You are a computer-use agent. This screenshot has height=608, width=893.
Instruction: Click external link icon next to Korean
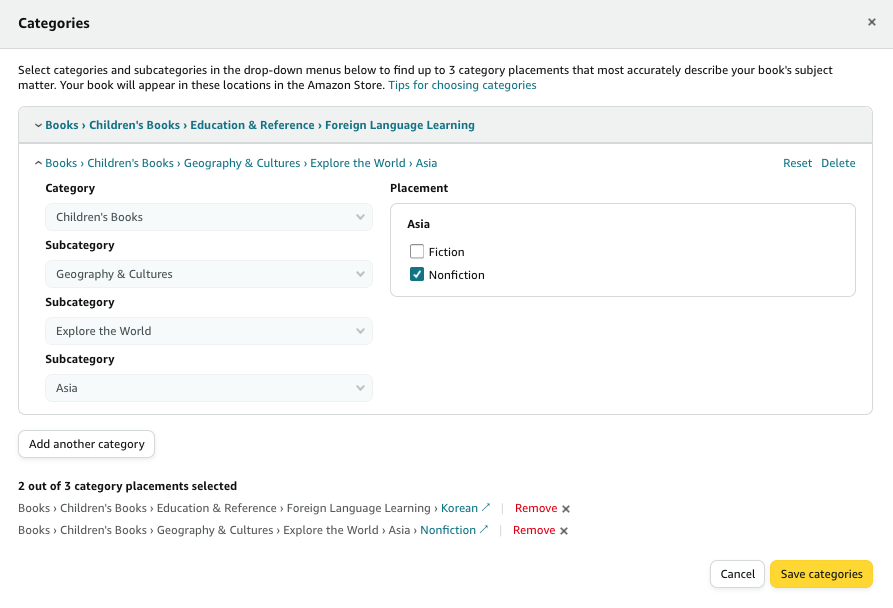click(487, 508)
